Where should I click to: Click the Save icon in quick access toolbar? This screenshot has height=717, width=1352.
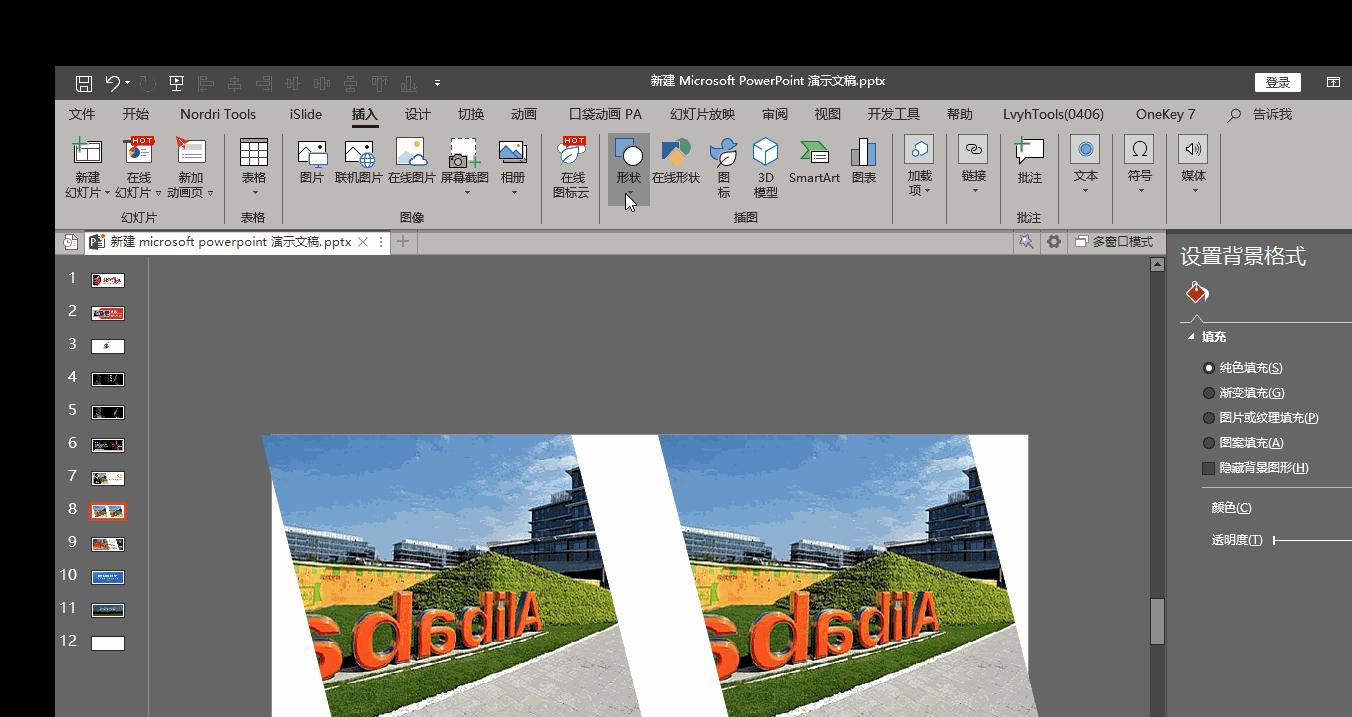(x=84, y=83)
